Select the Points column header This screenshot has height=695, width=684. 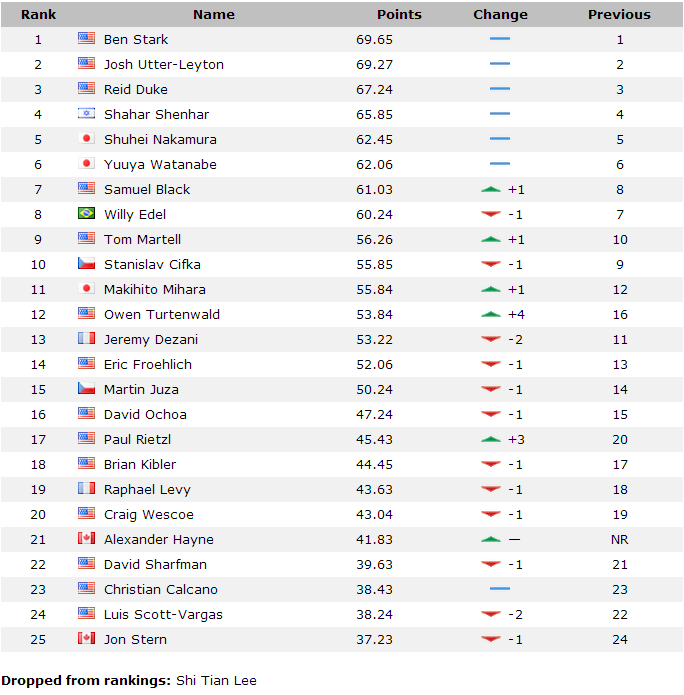click(399, 15)
